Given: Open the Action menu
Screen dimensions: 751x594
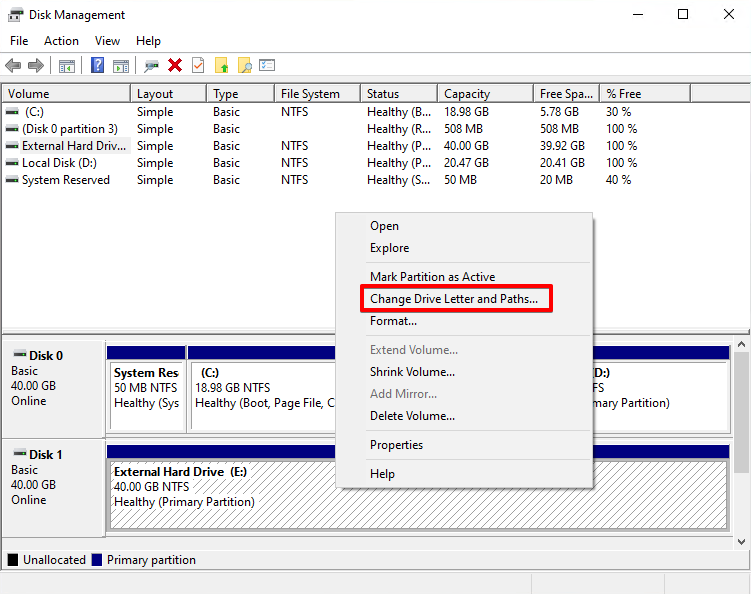Looking at the screenshot, I should tap(61, 41).
